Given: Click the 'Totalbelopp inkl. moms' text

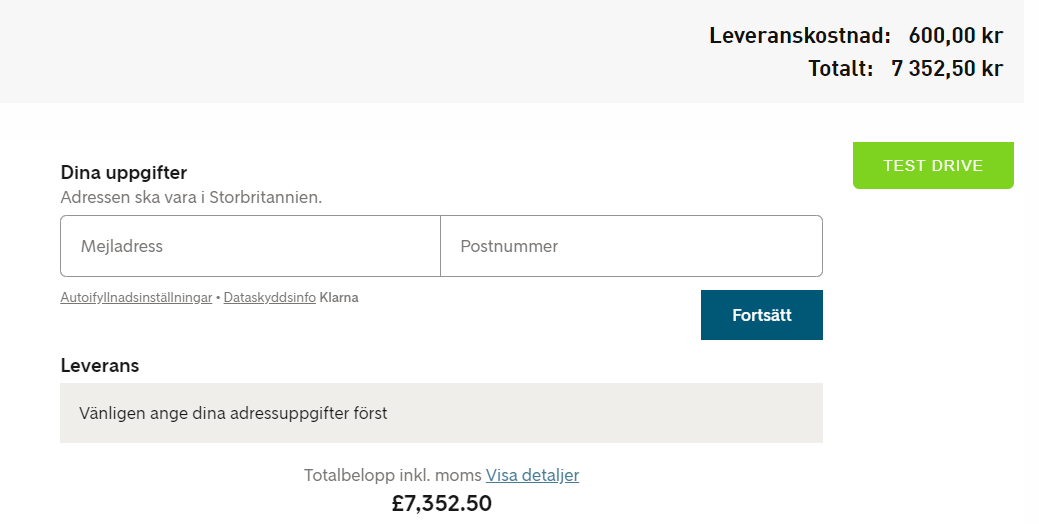Looking at the screenshot, I should 393,475.
